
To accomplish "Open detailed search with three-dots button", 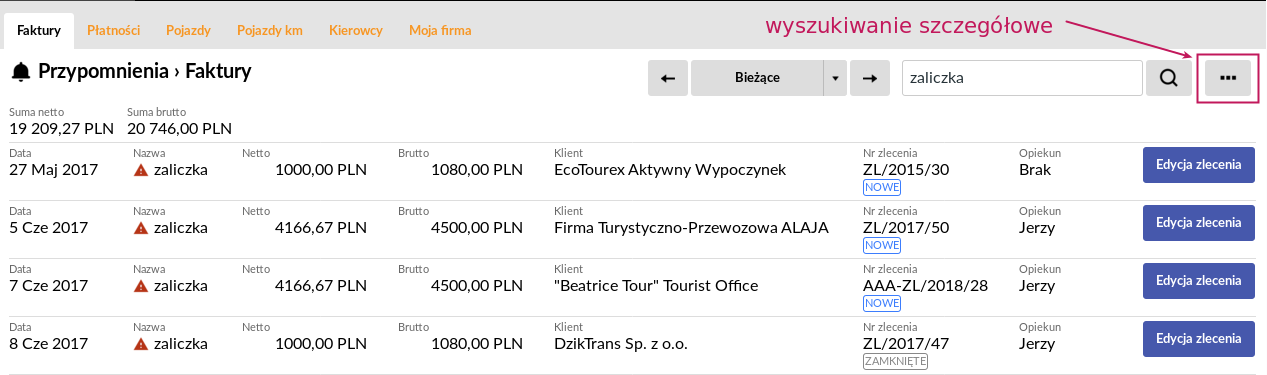I will pos(1228,78).
